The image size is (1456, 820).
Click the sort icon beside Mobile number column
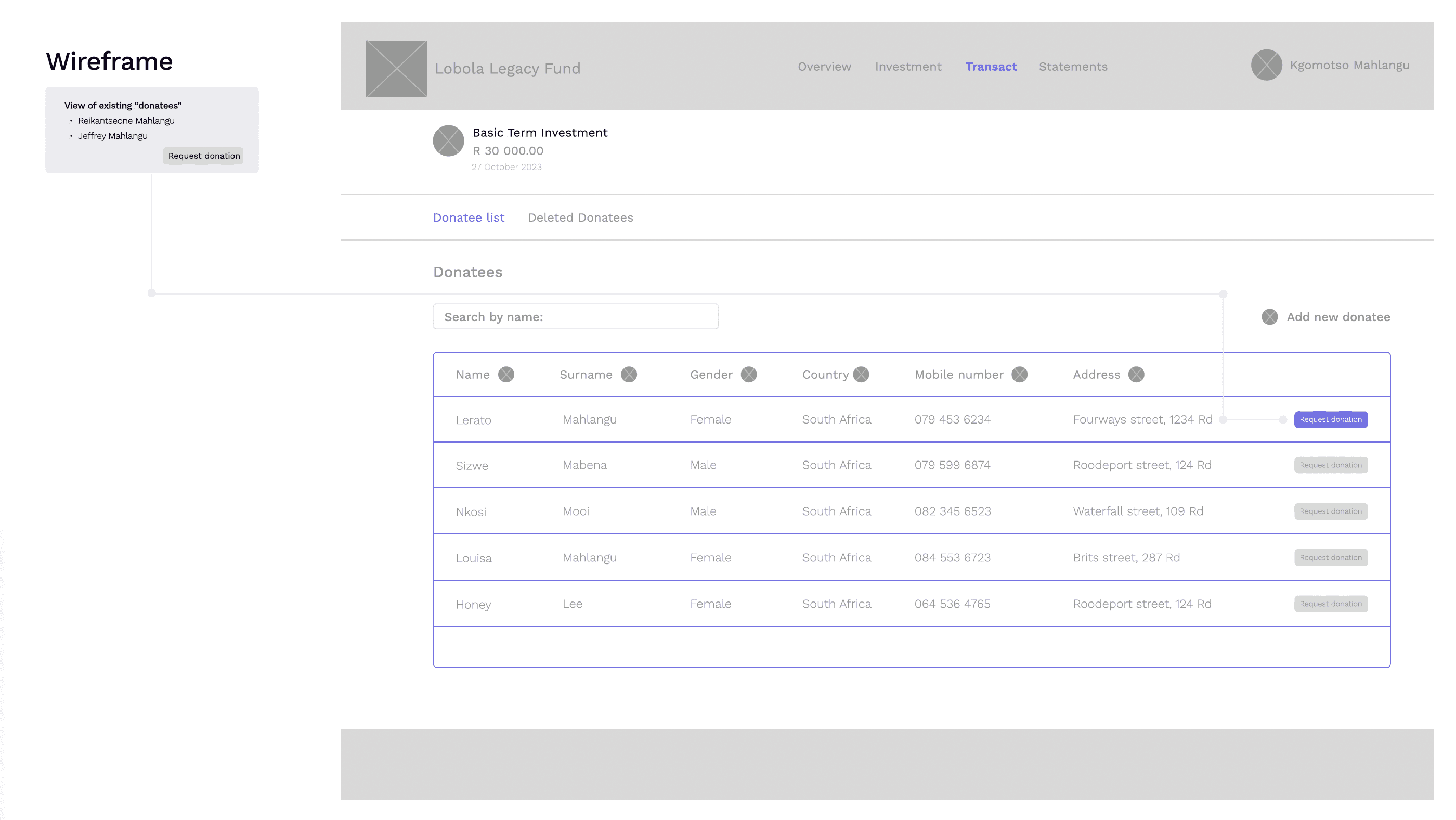(1019, 375)
